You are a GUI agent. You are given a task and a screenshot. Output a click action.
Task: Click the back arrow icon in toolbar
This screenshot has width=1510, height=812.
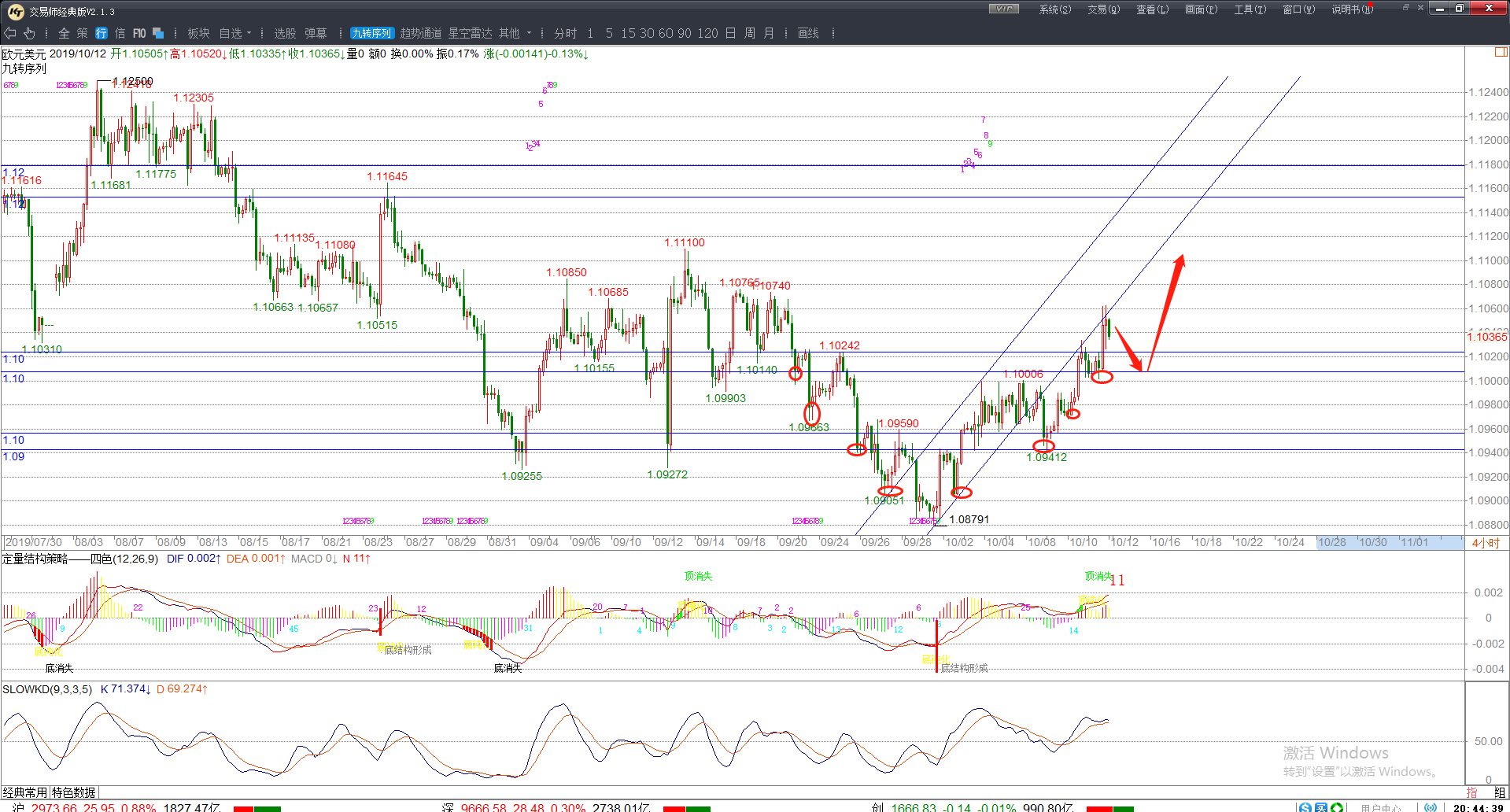point(10,33)
